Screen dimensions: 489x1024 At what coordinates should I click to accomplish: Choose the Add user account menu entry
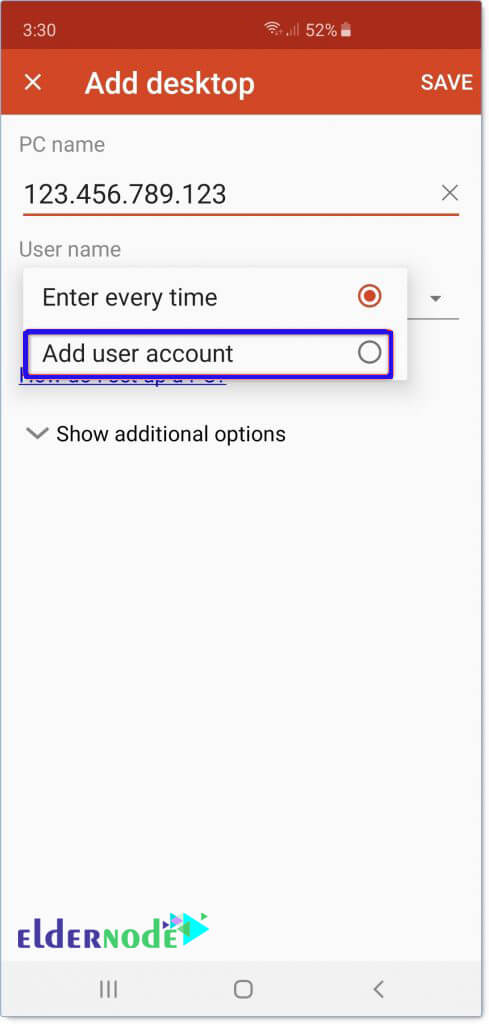(209, 354)
